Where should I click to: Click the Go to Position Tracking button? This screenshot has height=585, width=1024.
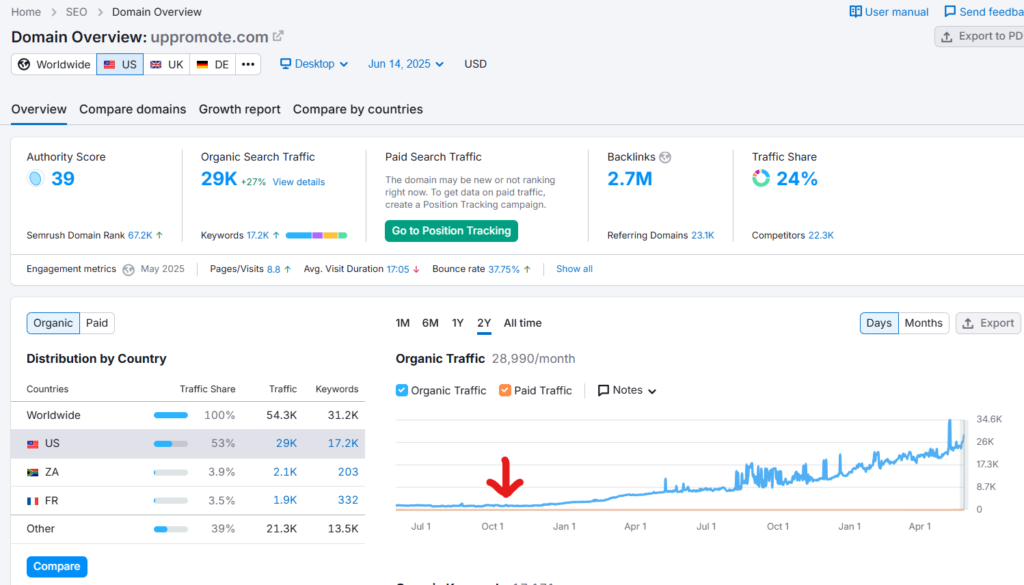[x=451, y=231]
